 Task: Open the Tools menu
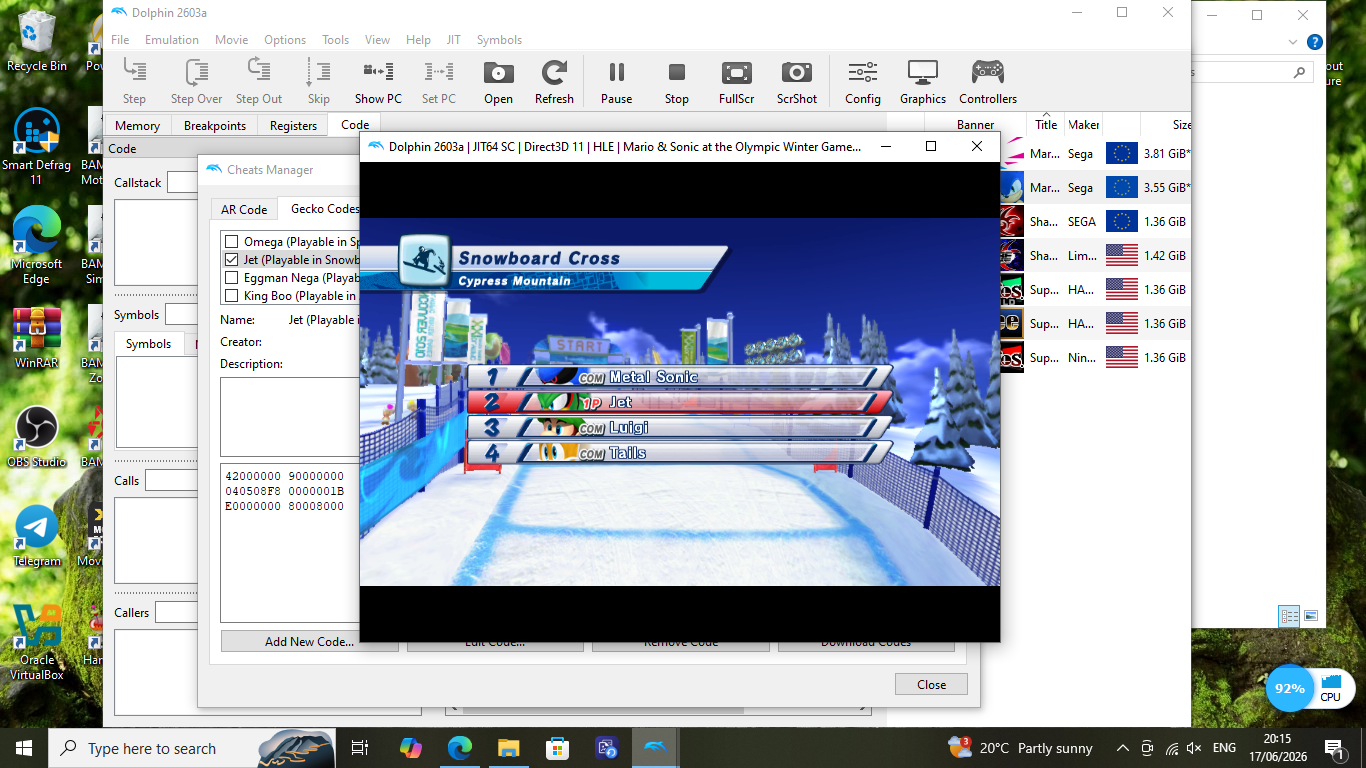point(335,40)
